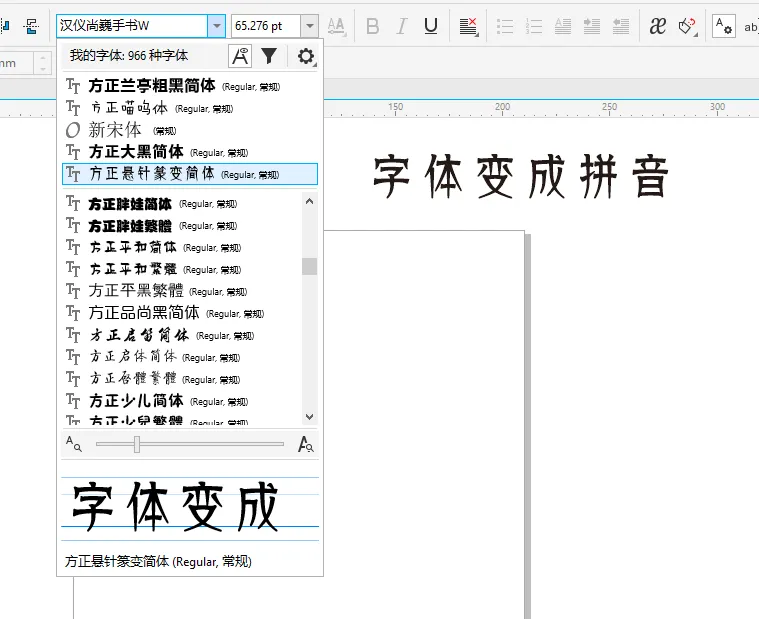
Task: Toggle Italic text formatting
Action: [402, 26]
